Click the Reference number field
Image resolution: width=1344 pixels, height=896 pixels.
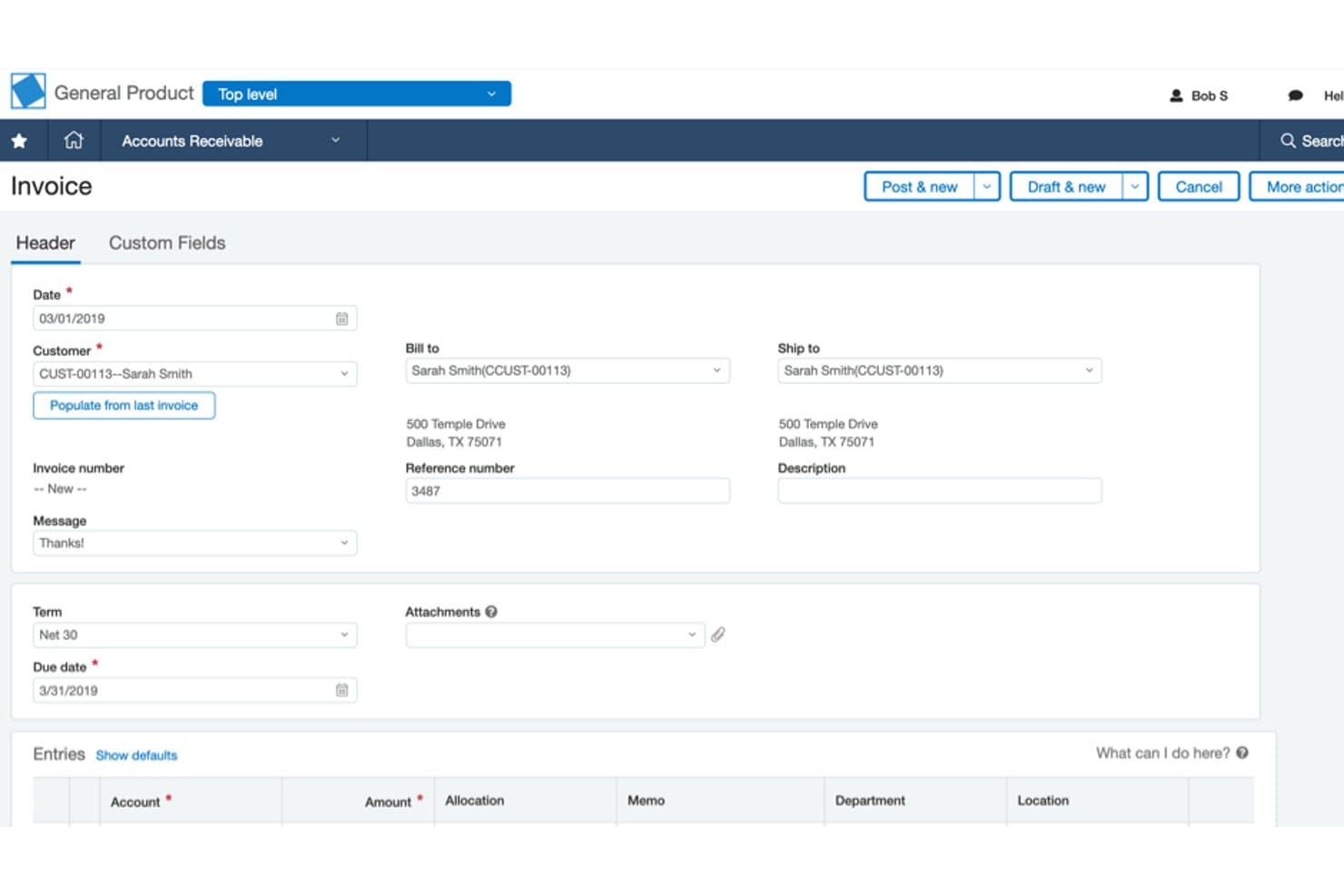tap(568, 491)
